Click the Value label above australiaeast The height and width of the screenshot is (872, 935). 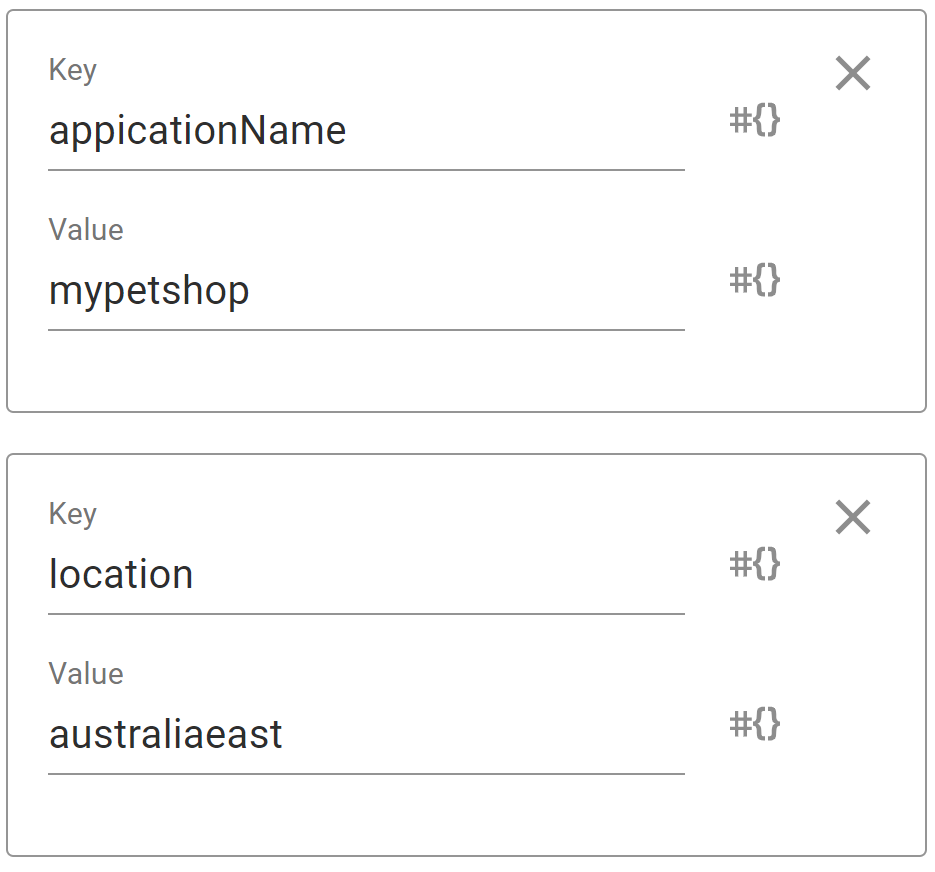pos(86,673)
